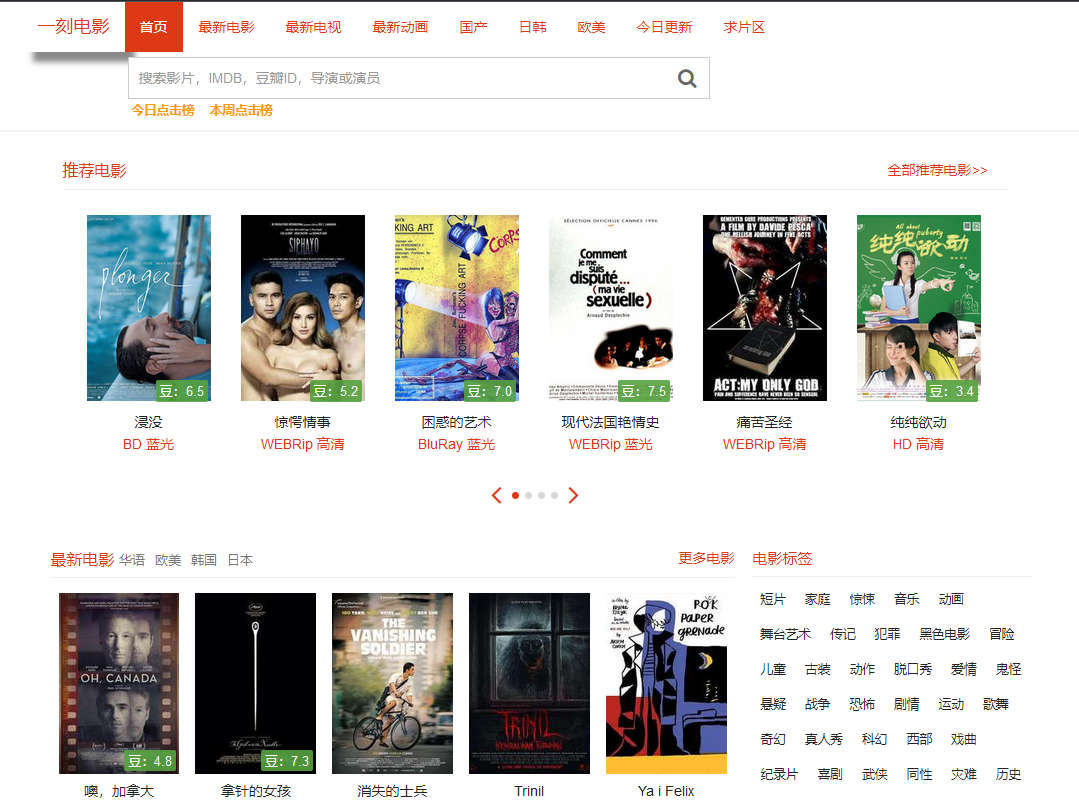This screenshot has height=811, width=1079.
Task: Click the 浸没 title link
Action: 149,422
